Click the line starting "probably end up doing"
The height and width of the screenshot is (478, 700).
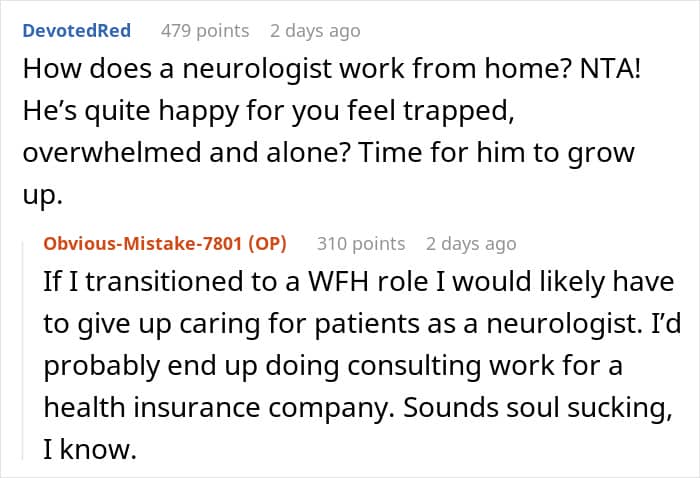(332, 366)
